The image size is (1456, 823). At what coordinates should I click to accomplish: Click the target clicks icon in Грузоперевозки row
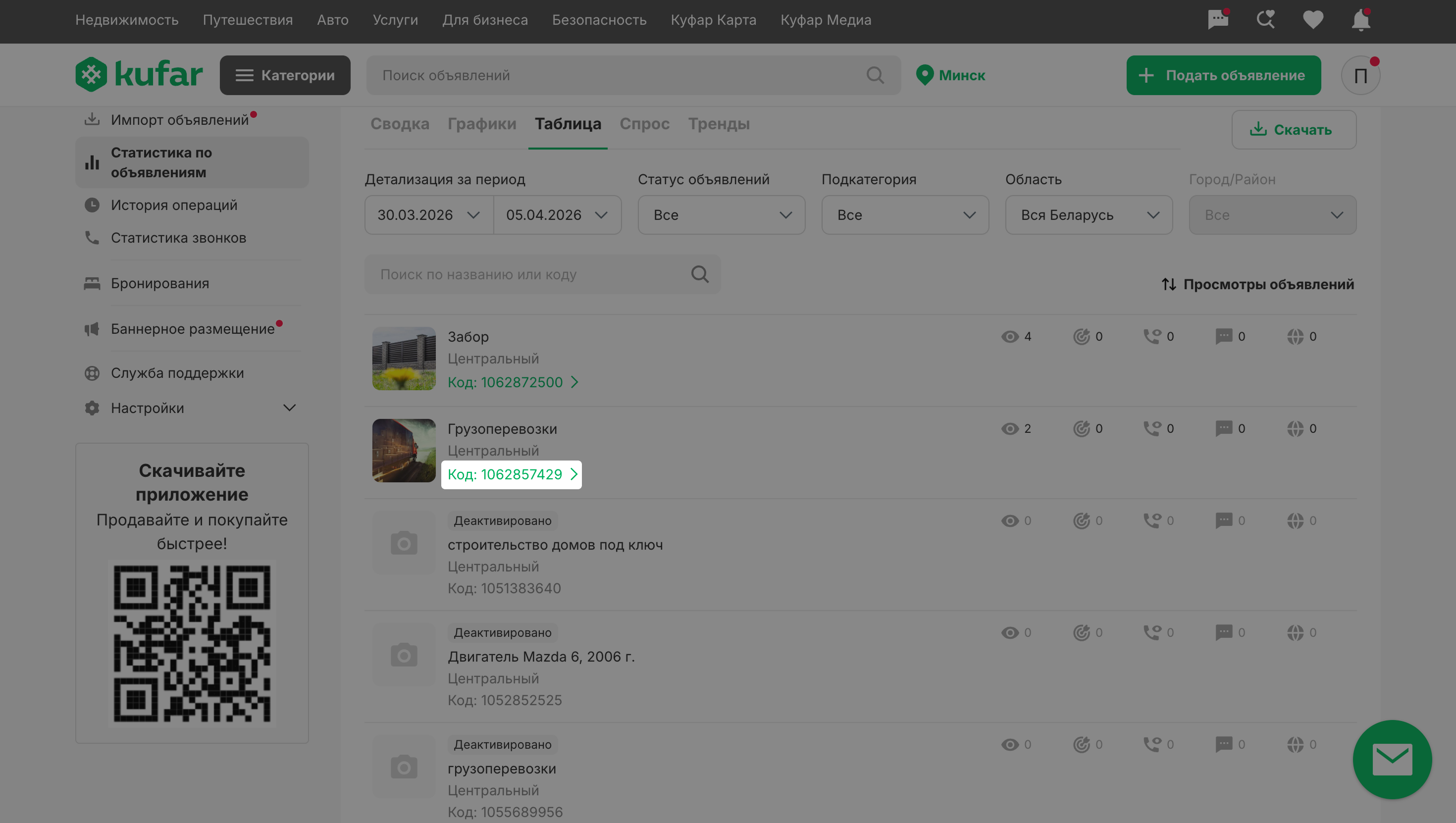[x=1081, y=428]
